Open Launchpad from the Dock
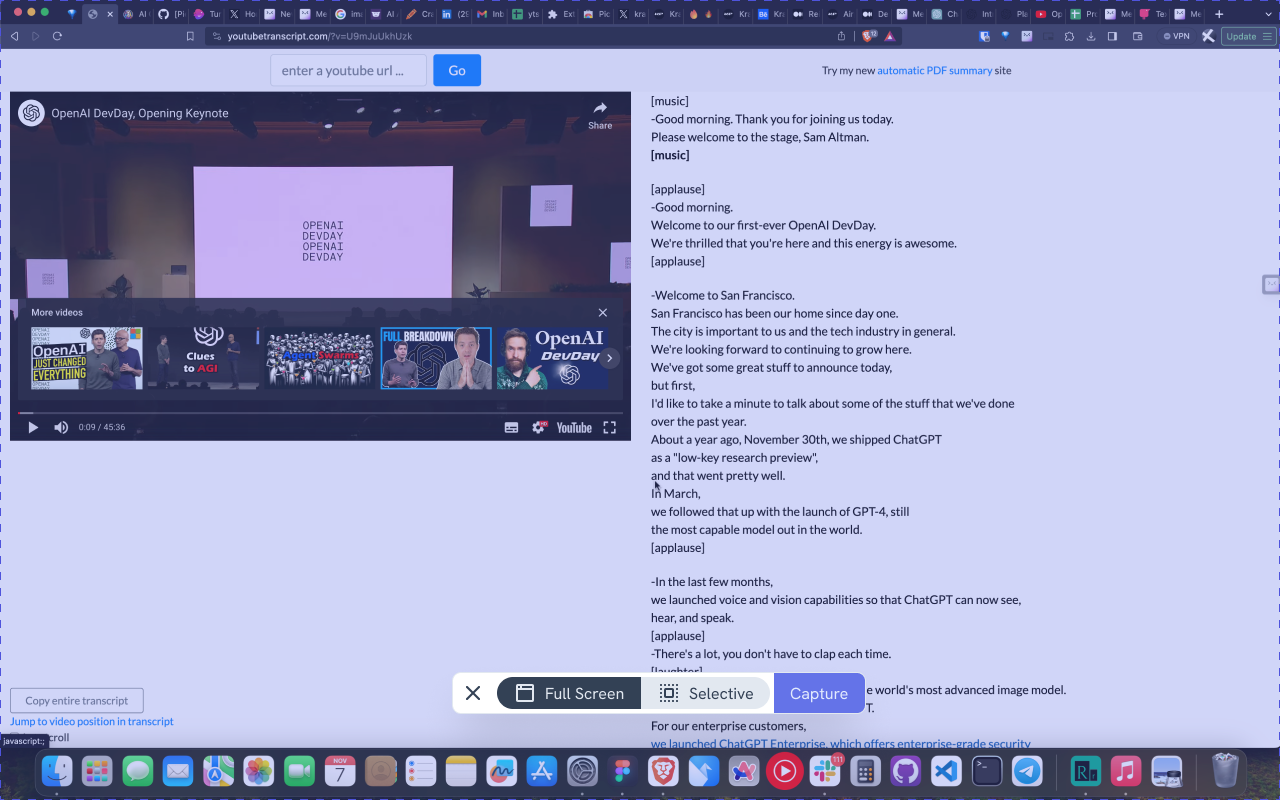The image size is (1280, 800). click(97, 771)
